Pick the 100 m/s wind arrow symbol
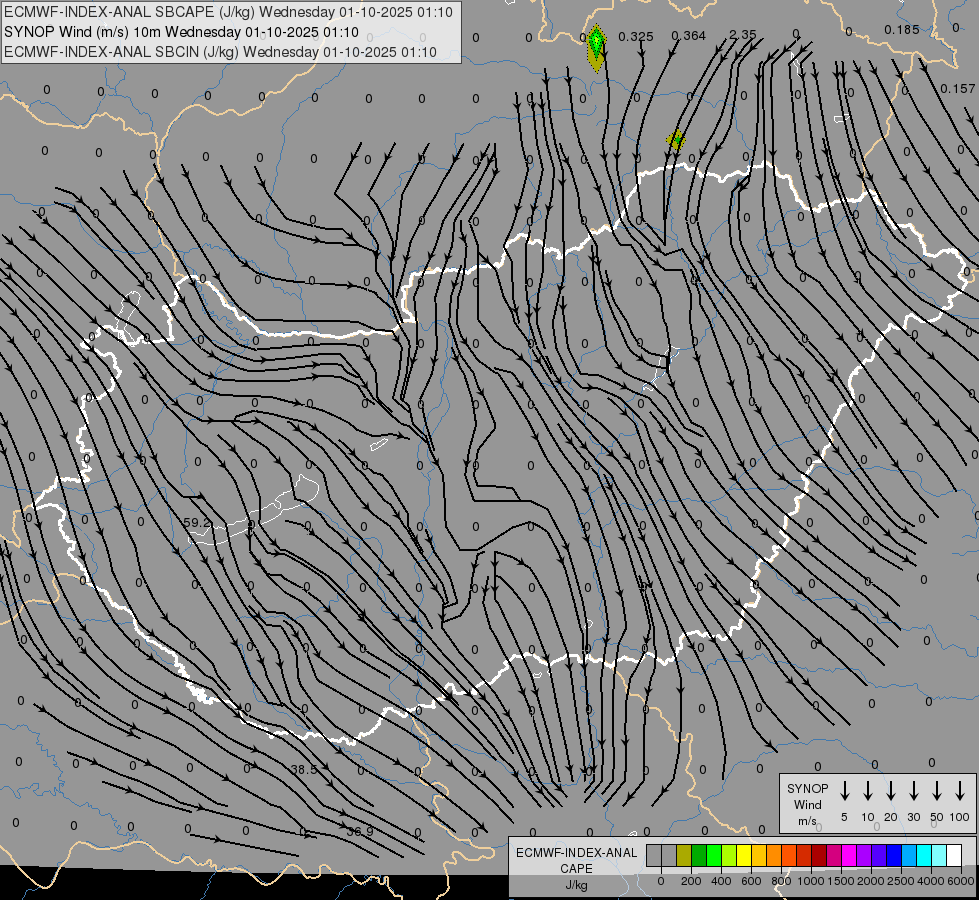 [960, 790]
